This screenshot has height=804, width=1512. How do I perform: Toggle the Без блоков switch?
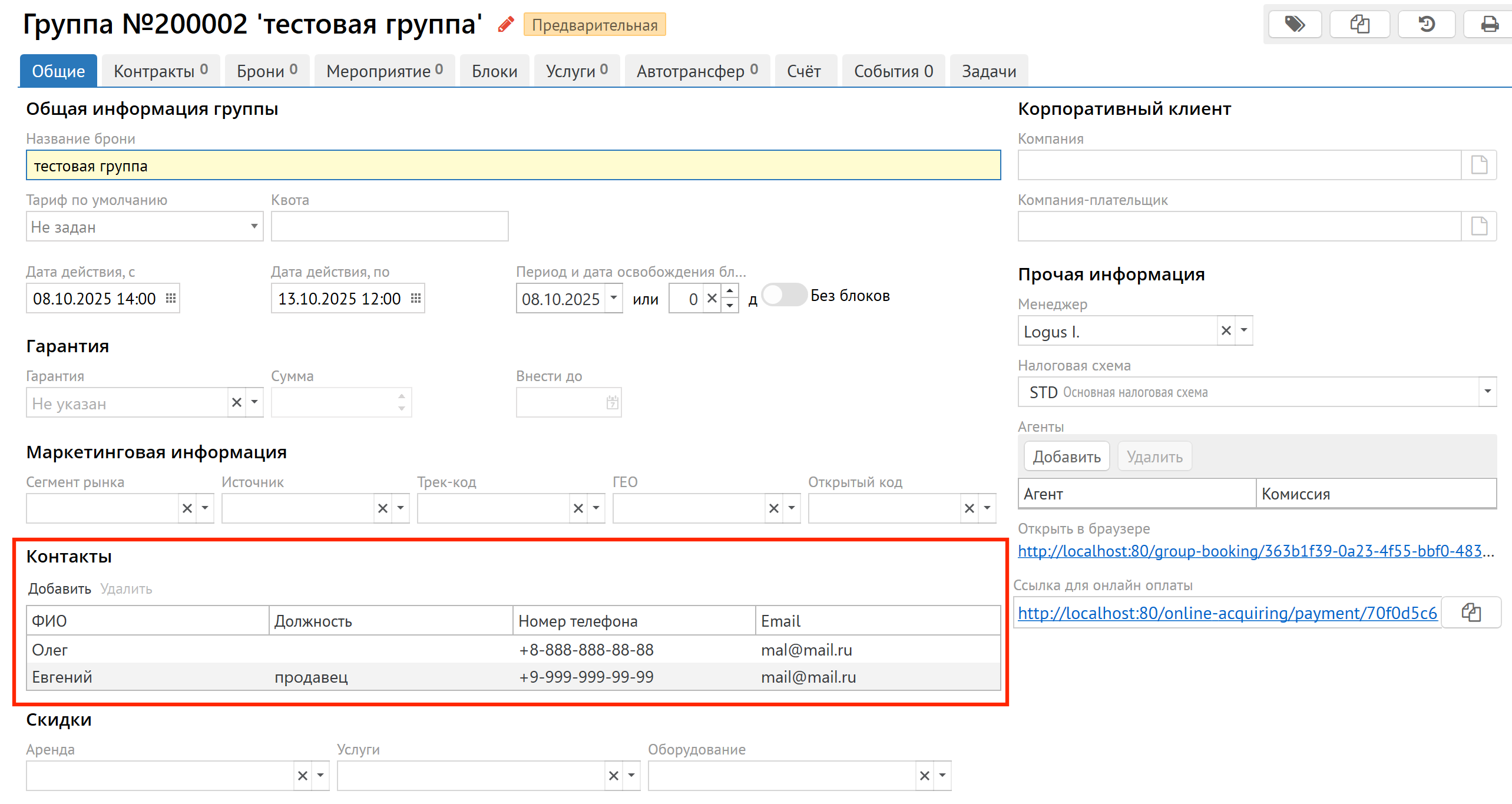[783, 295]
